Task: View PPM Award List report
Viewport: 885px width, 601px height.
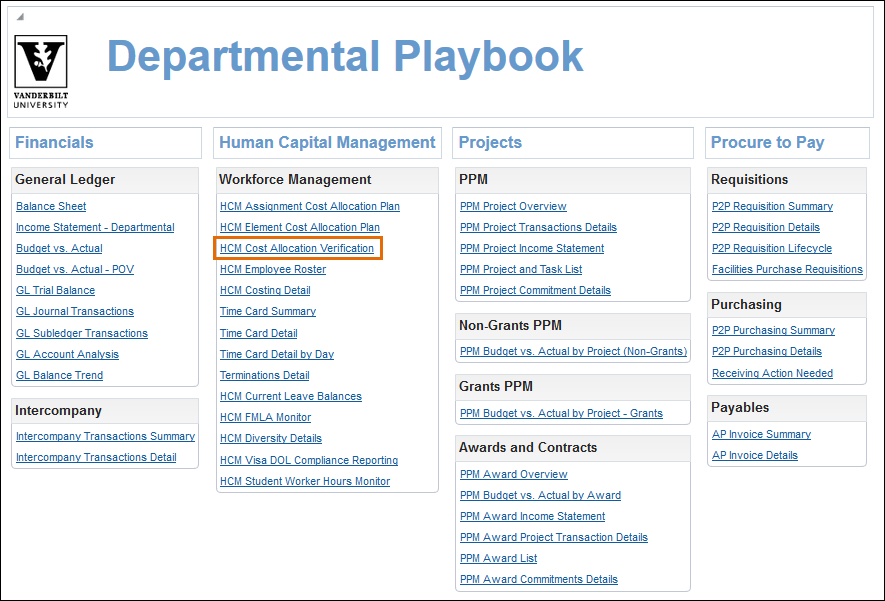Action: tap(498, 558)
